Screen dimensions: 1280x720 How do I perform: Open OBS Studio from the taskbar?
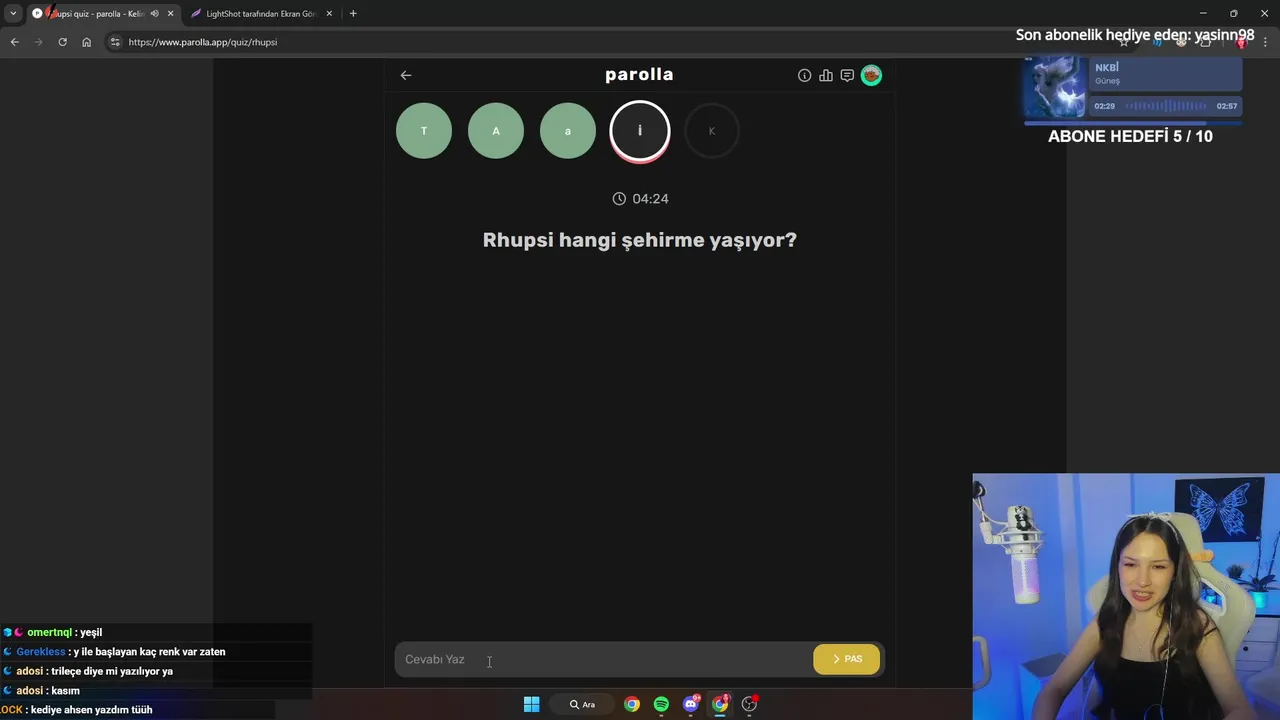click(749, 704)
